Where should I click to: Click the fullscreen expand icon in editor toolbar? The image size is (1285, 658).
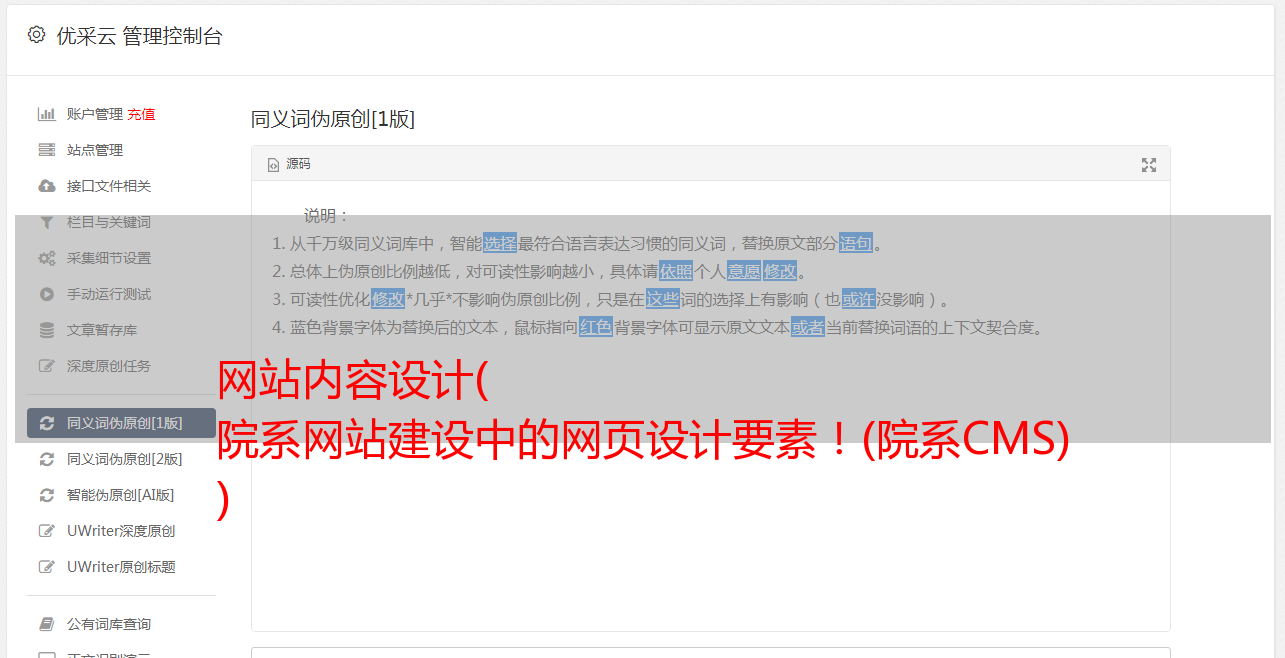[x=1149, y=165]
